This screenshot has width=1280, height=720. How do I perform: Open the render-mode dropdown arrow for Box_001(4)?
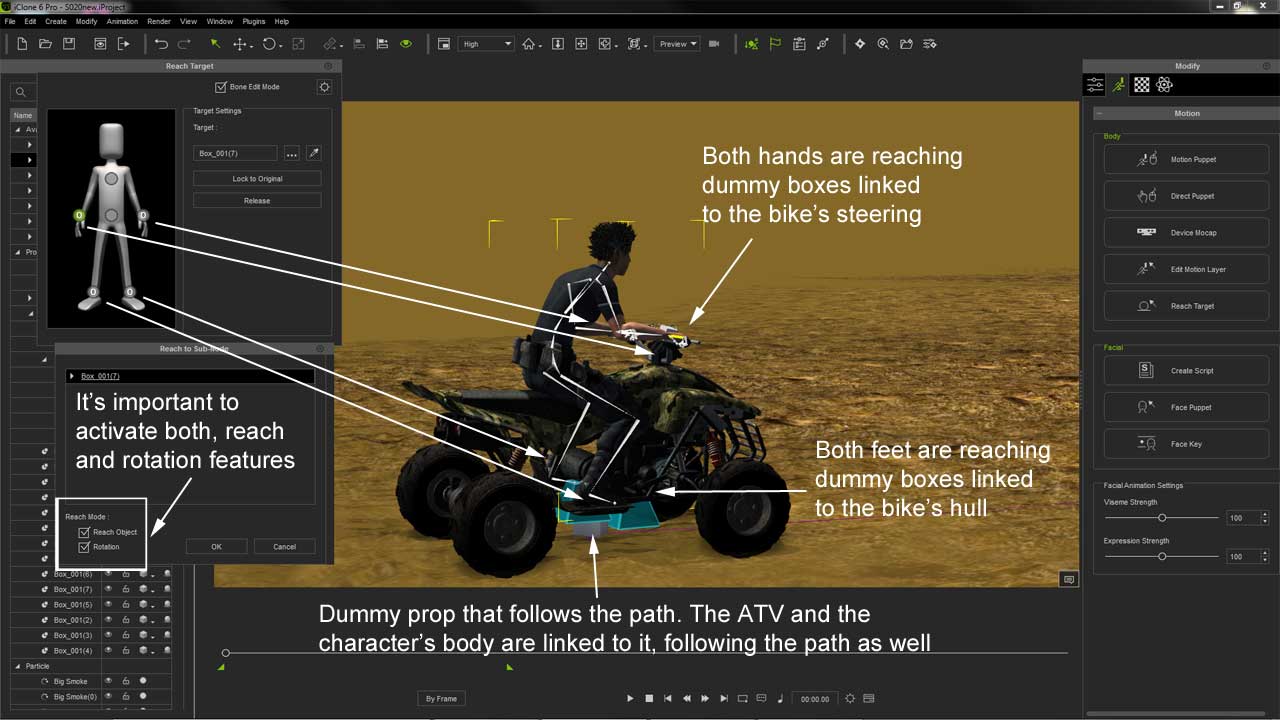[153, 652]
